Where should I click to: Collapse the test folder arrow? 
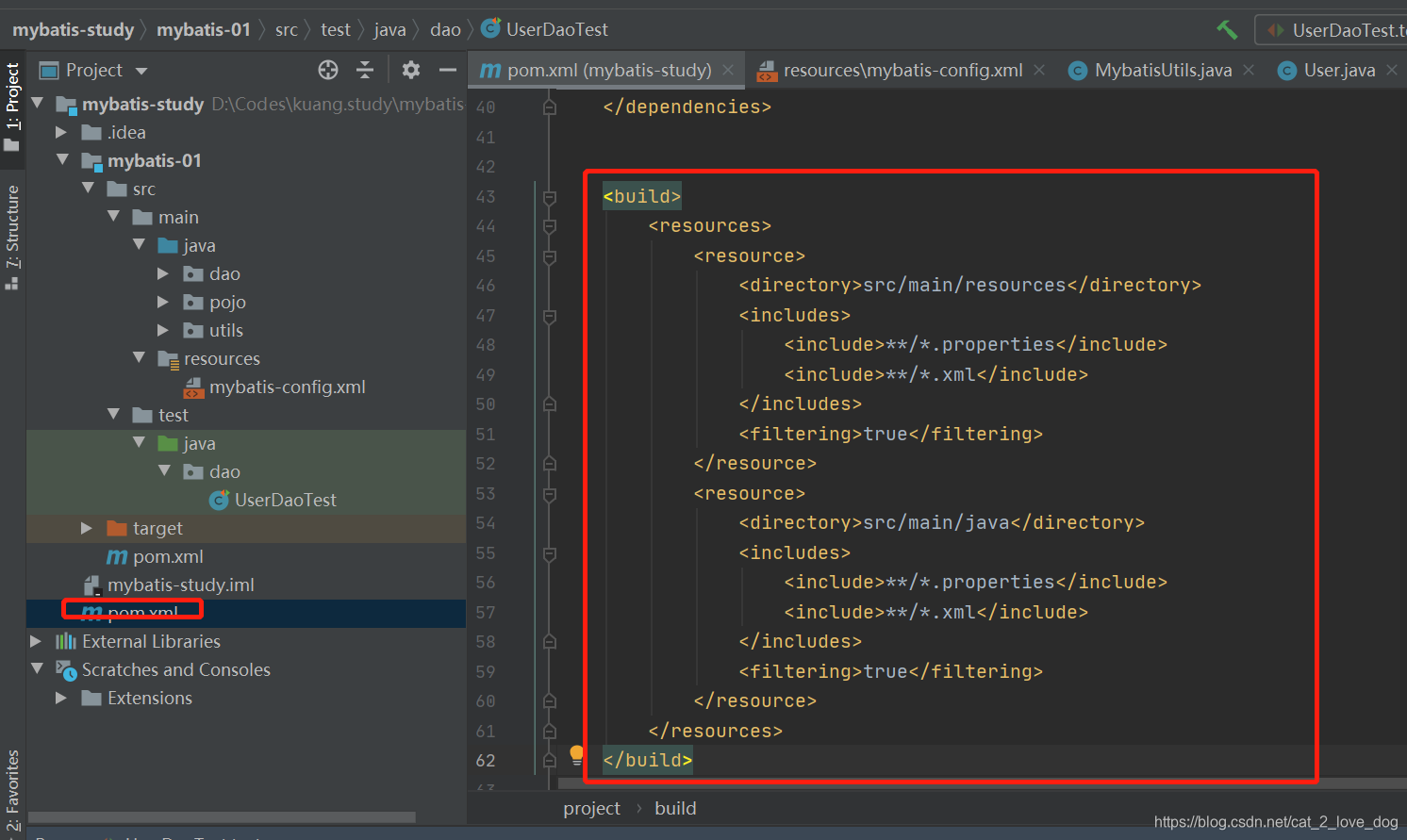(x=113, y=414)
